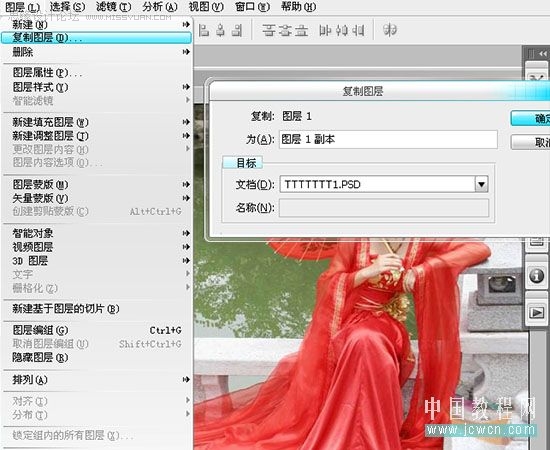Expand the 删除 submenu
This screenshot has height=450, width=550.
coord(96,52)
